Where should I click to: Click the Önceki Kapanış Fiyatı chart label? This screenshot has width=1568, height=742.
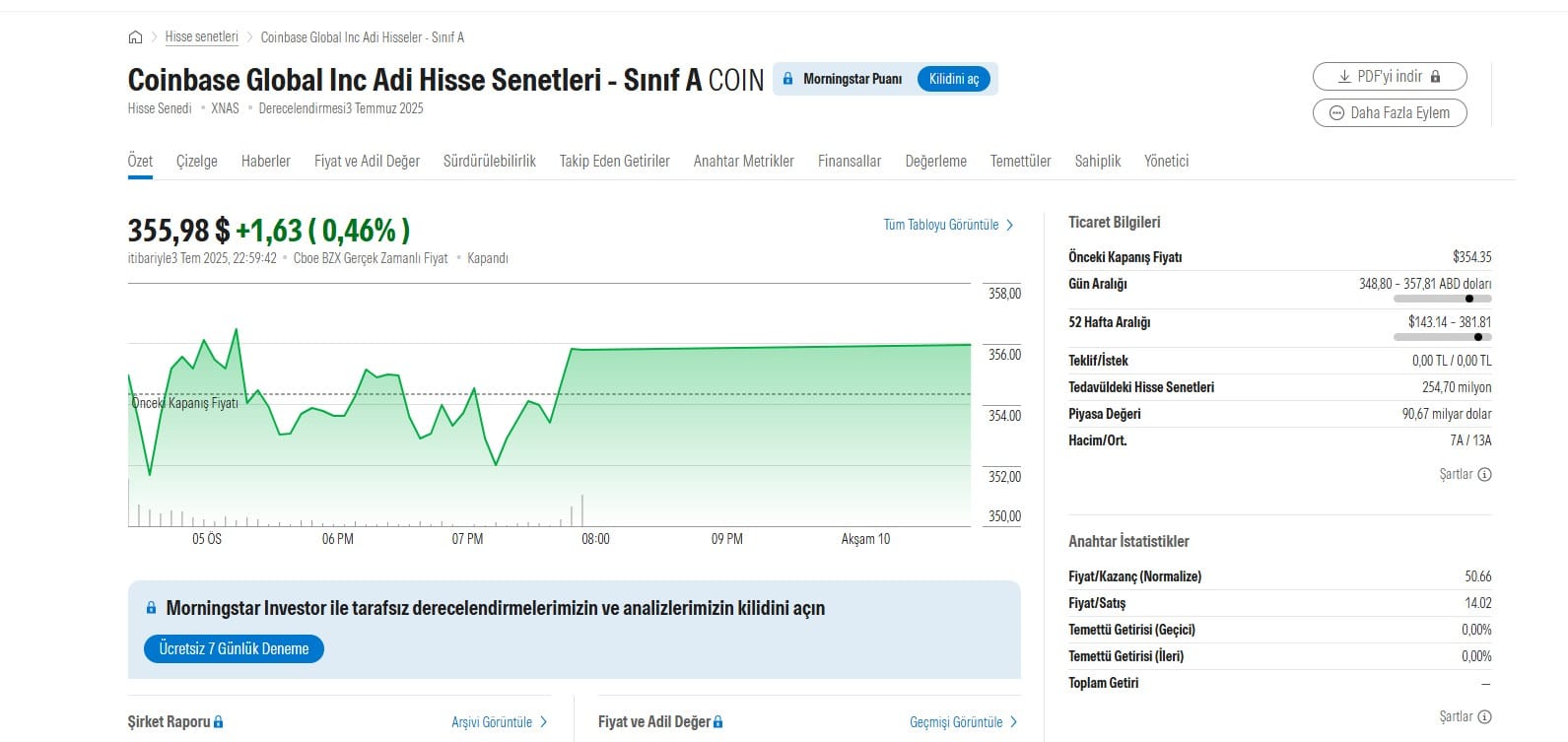tap(185, 403)
